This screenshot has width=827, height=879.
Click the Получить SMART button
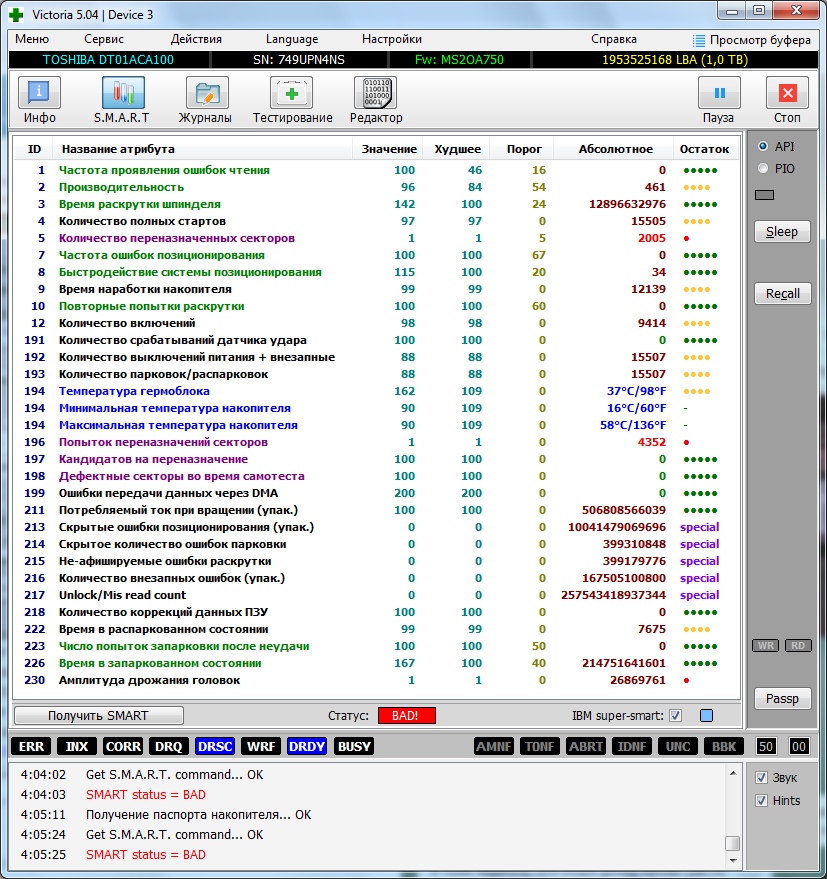(99, 715)
